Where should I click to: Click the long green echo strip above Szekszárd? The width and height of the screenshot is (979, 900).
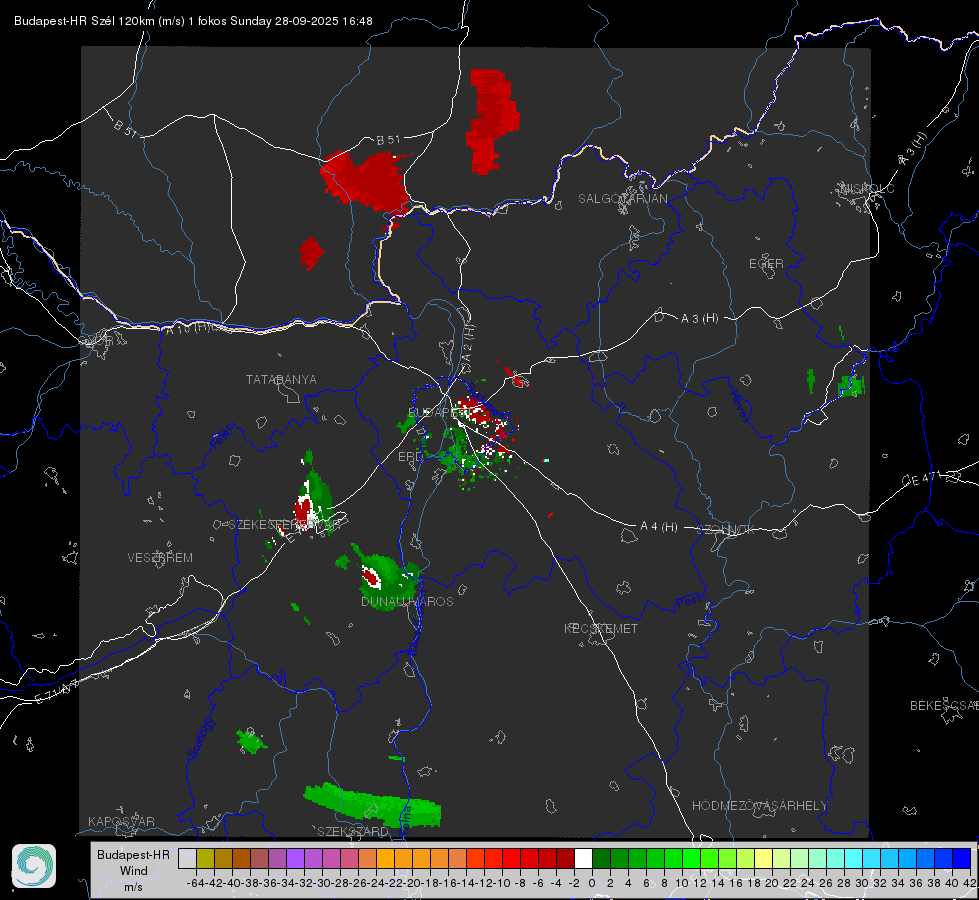[373, 804]
